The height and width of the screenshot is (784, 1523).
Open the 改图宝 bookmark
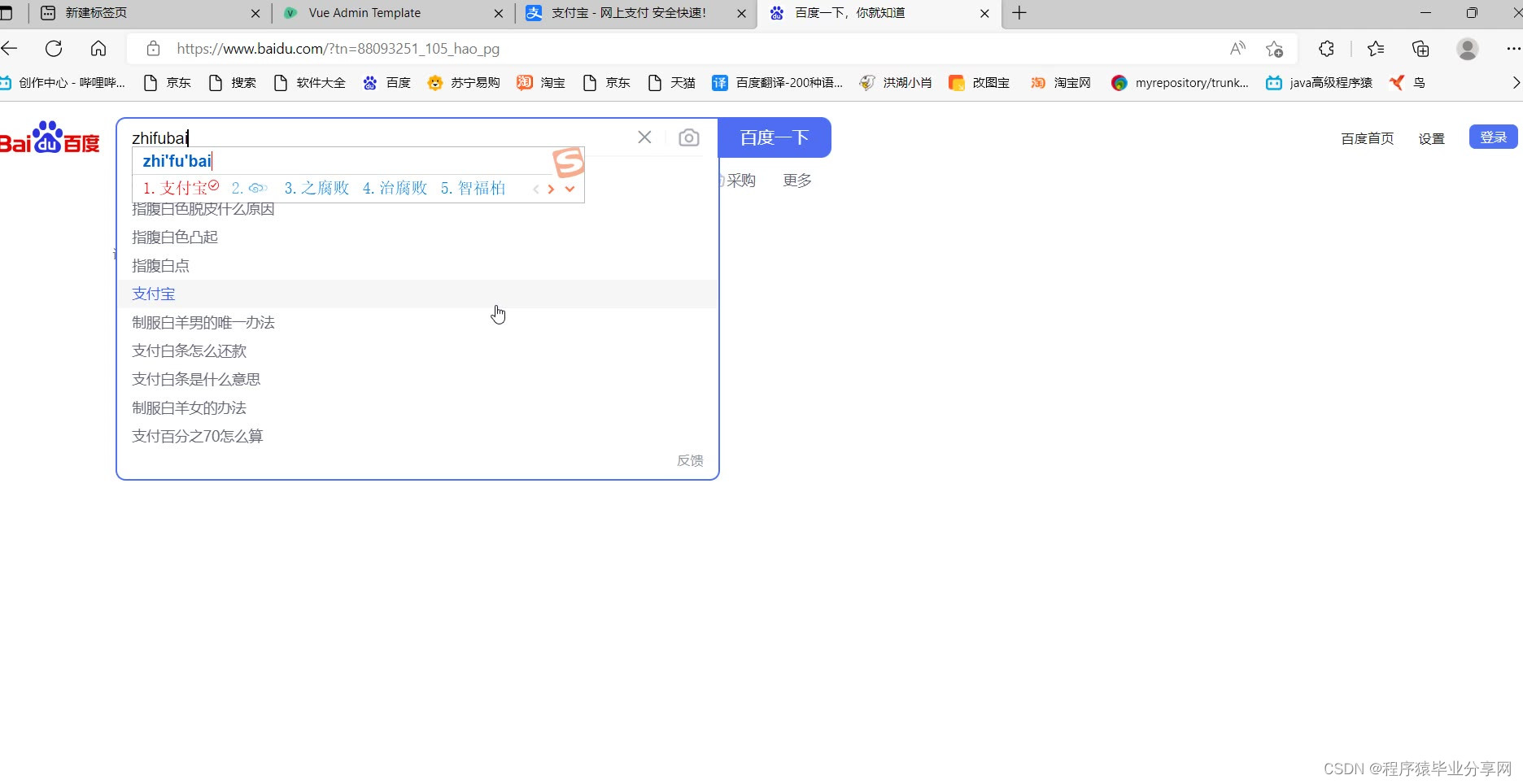(980, 82)
